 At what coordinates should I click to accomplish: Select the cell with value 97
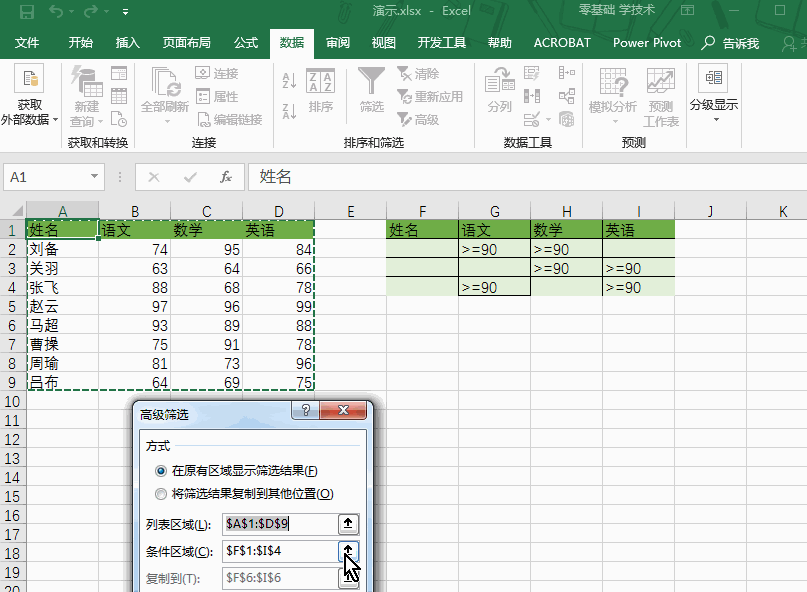(x=134, y=306)
